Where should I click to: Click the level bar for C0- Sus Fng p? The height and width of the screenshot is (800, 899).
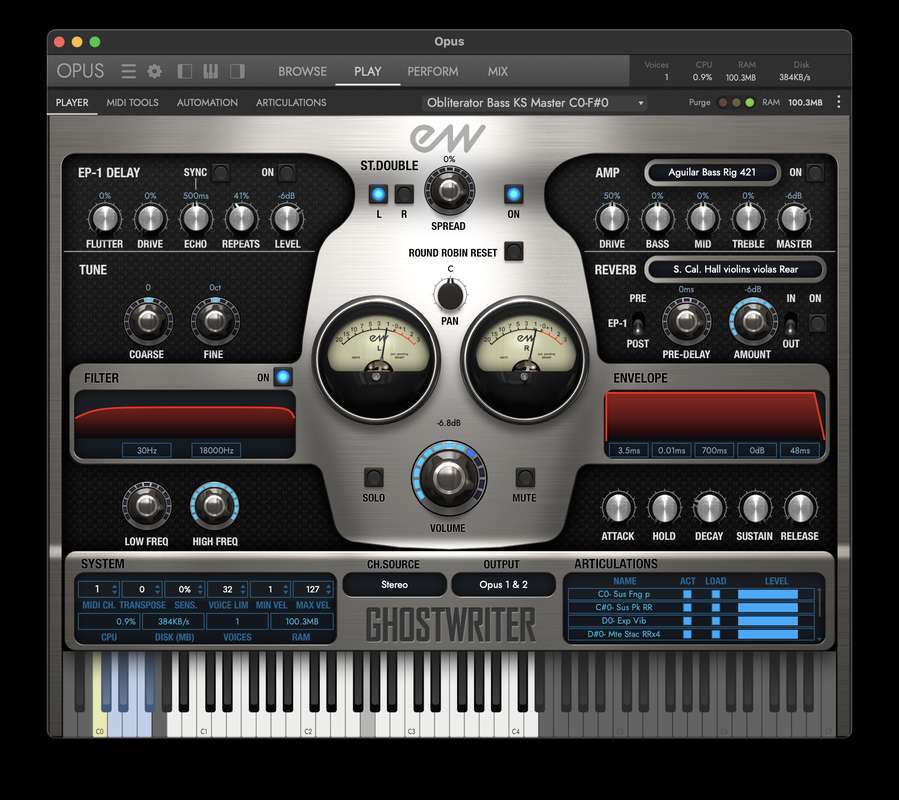[768, 594]
